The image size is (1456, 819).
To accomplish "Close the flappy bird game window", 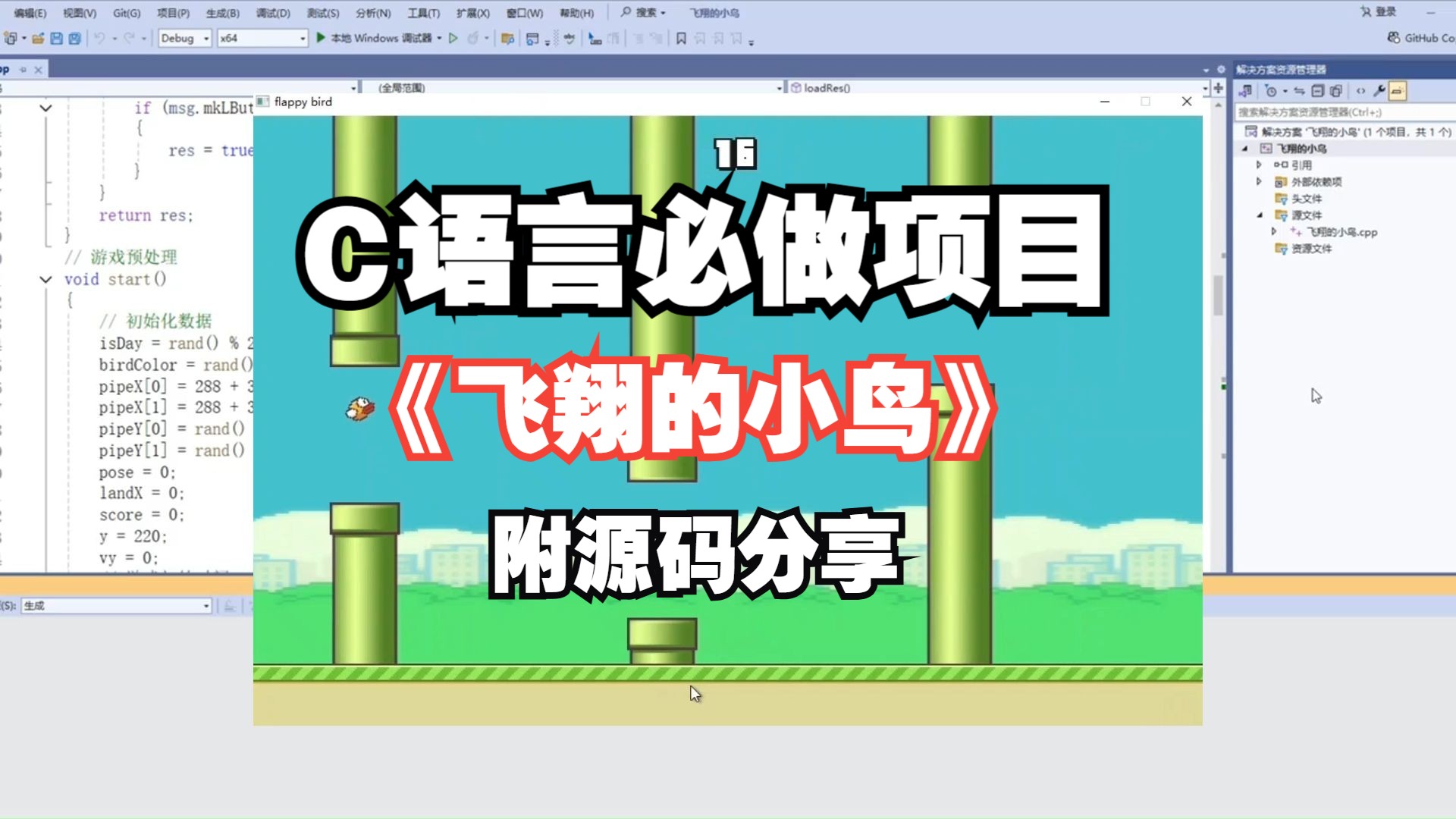I will [1187, 102].
